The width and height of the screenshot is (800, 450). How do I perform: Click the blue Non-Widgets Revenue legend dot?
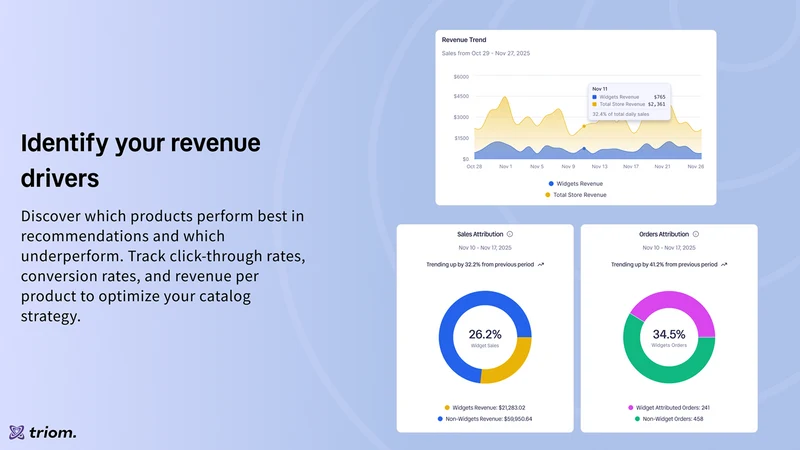(440, 419)
